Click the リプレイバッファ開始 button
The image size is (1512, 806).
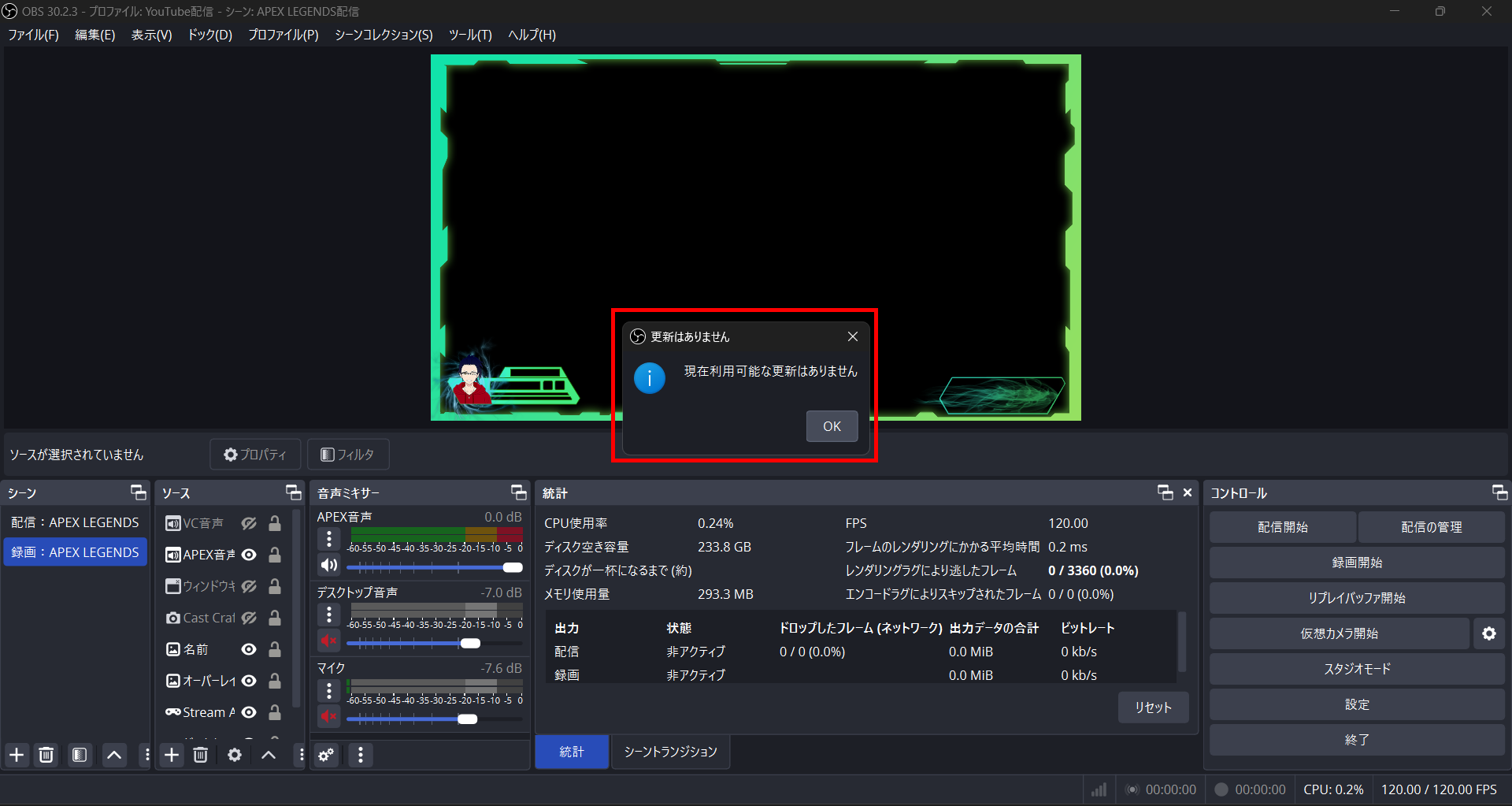pos(1357,598)
